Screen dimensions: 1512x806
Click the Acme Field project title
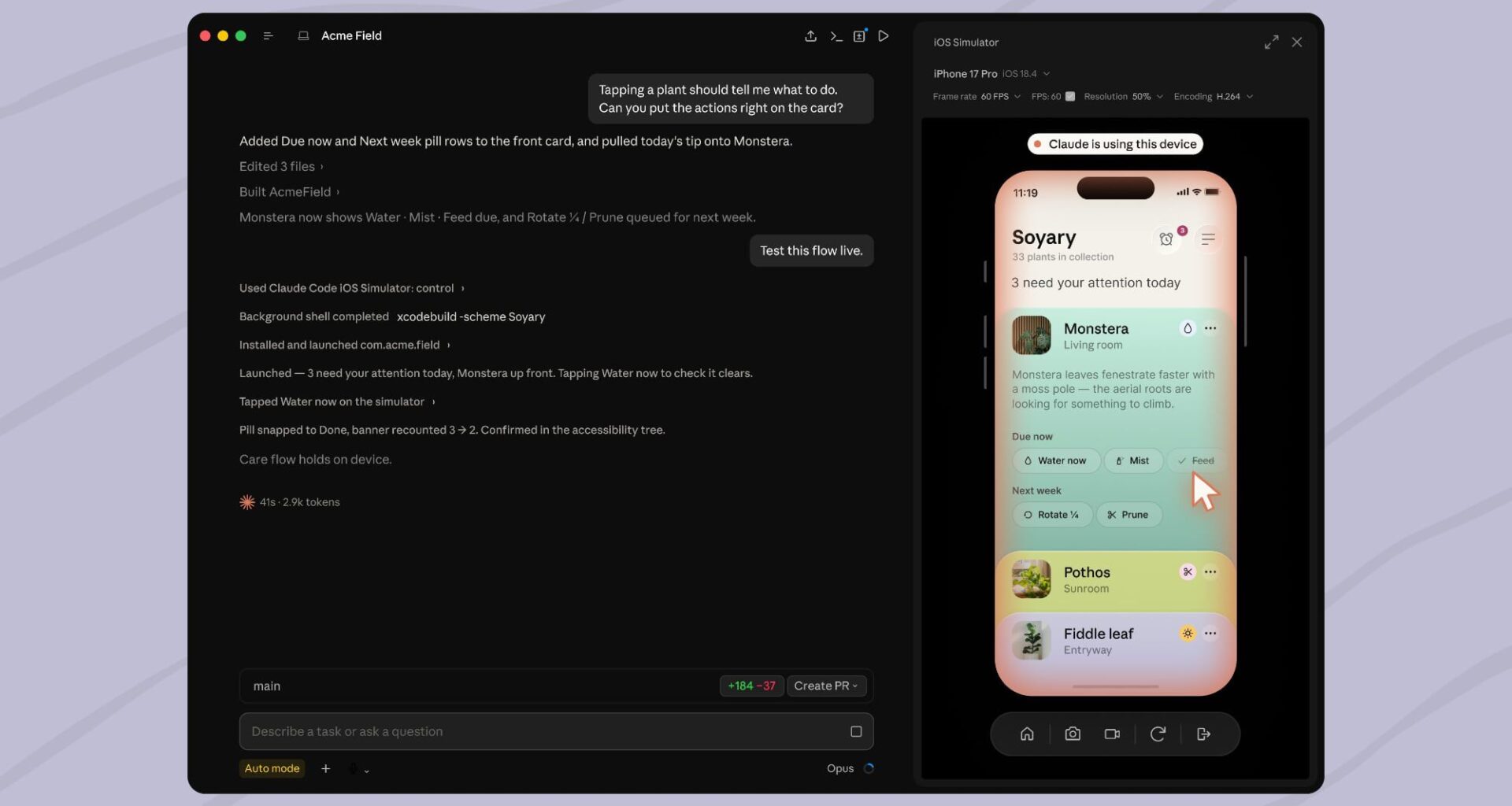click(351, 36)
